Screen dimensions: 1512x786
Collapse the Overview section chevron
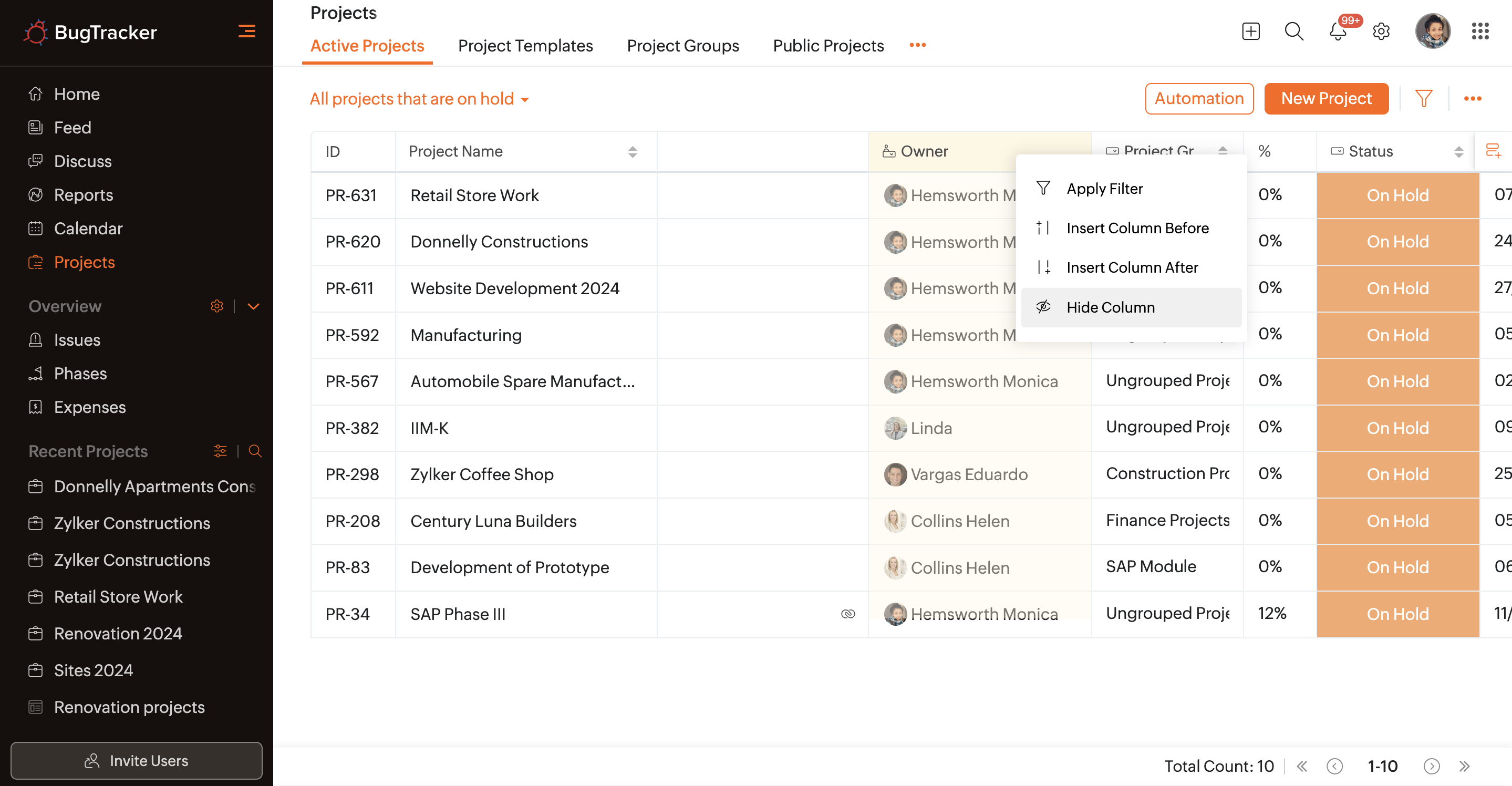[x=254, y=306]
